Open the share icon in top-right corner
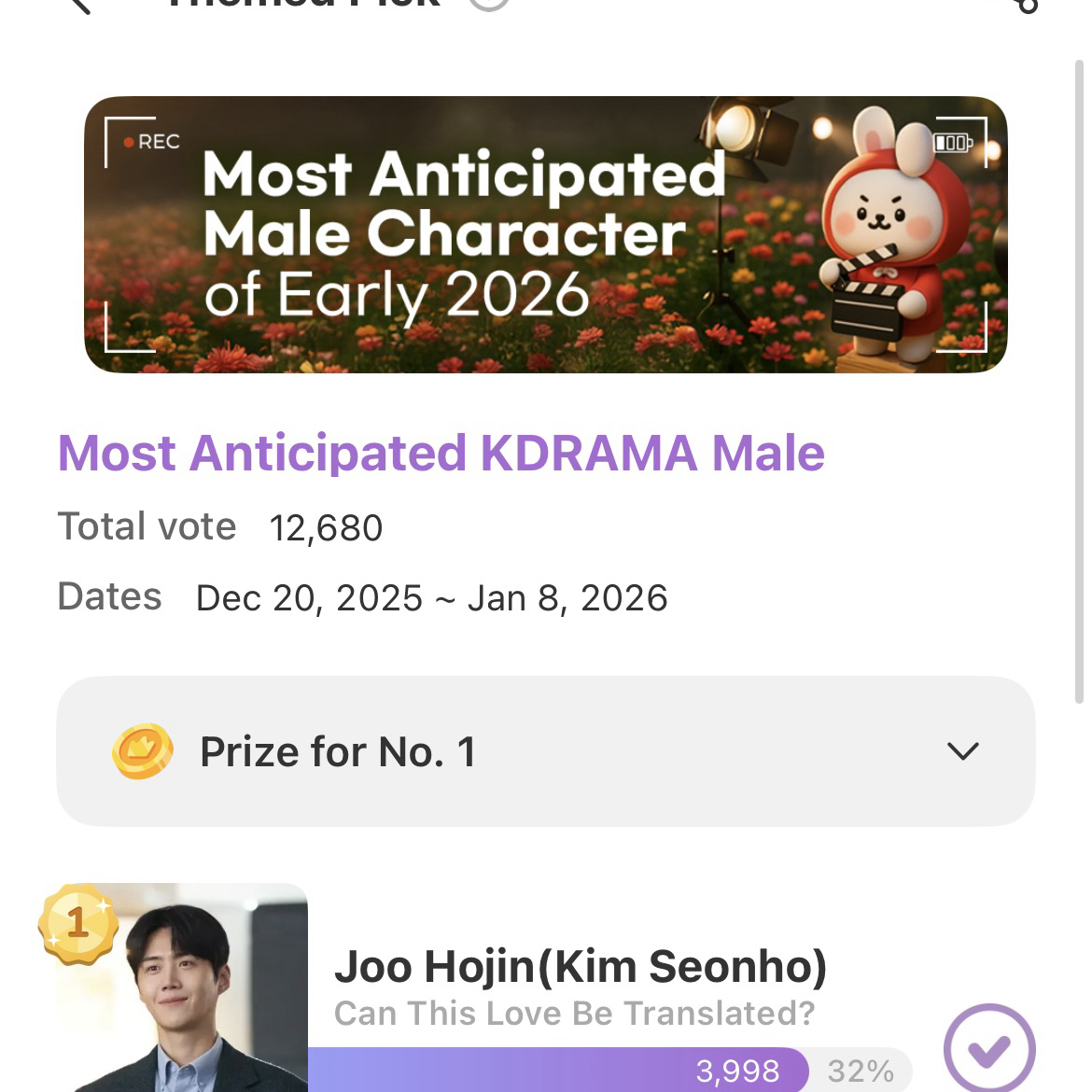 point(1025,5)
